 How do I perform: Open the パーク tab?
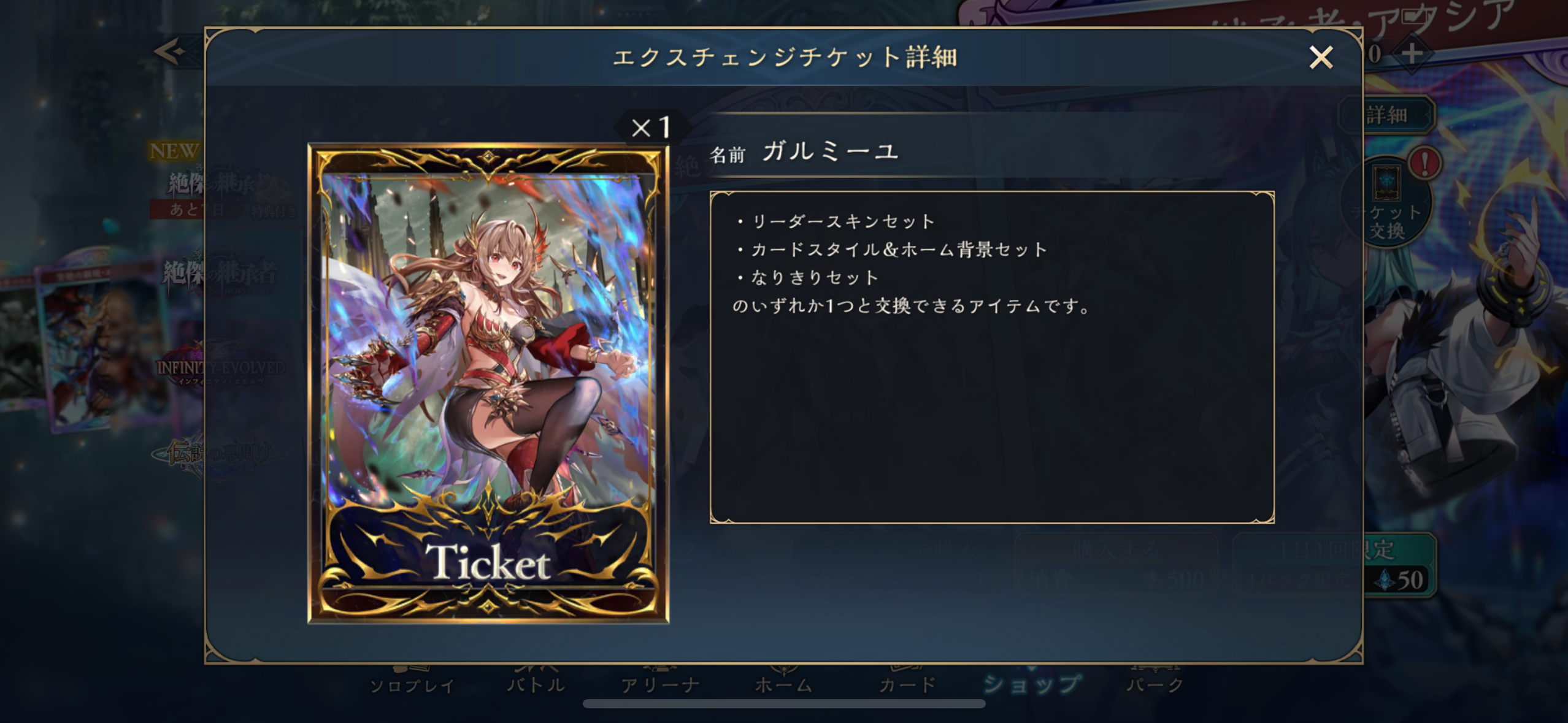tap(1156, 683)
